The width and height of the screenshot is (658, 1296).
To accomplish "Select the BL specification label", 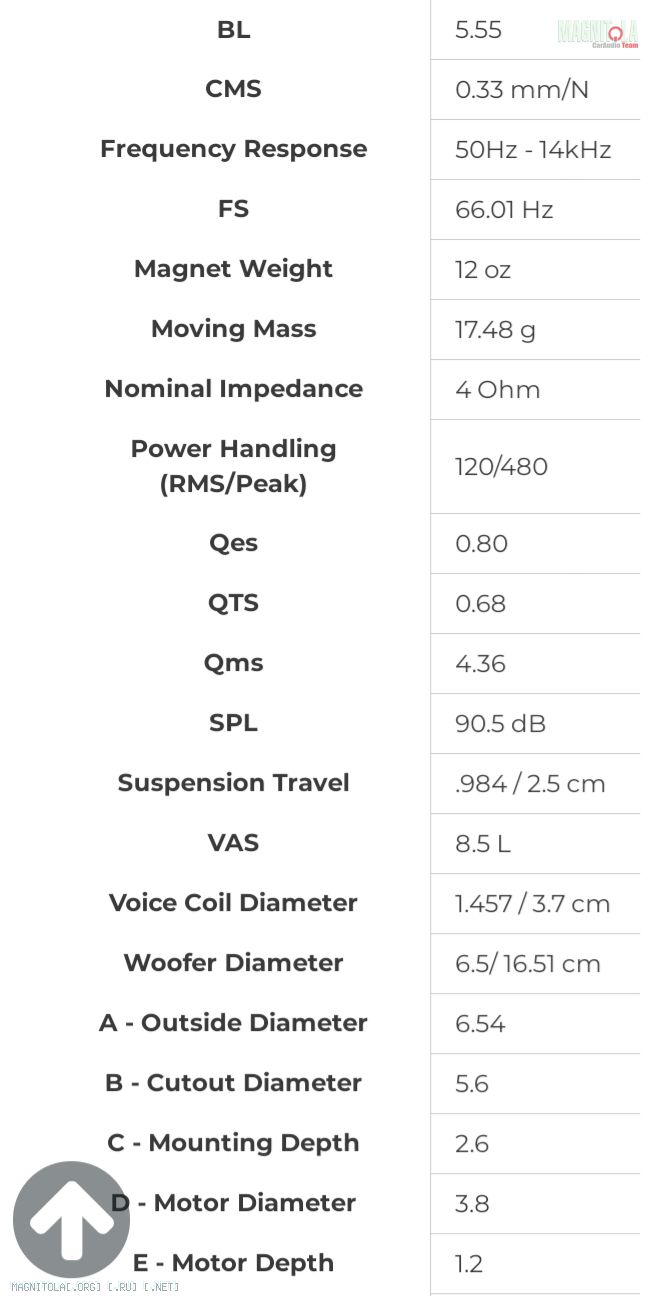I will pyautogui.click(x=233, y=30).
